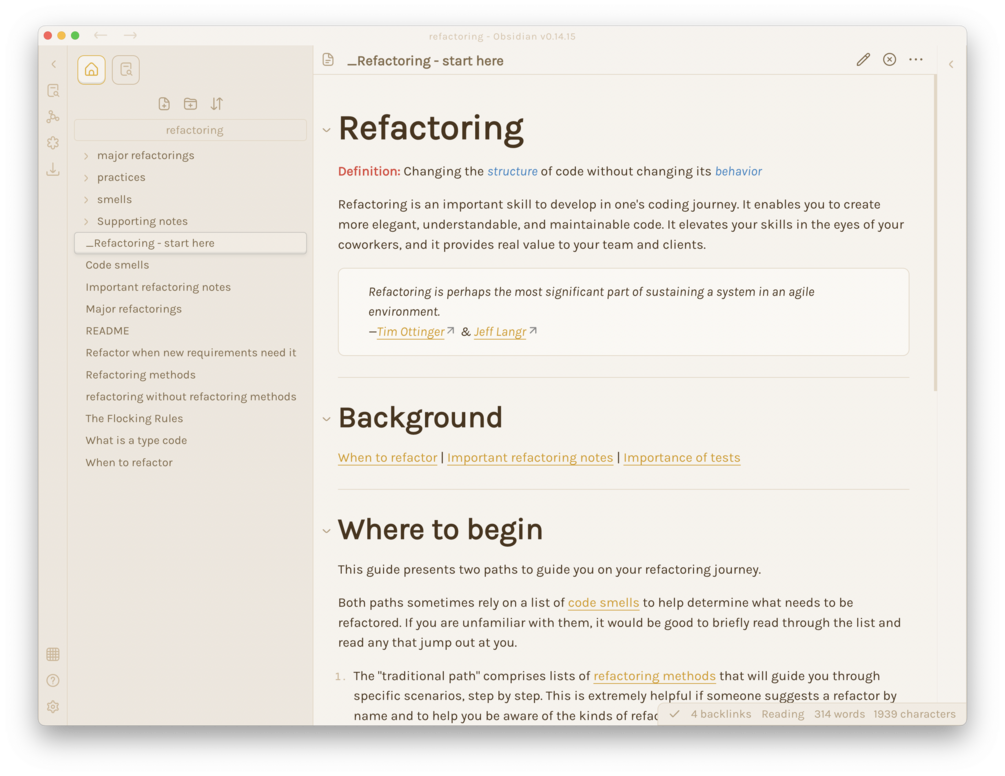This screenshot has width=1005, height=776.
Task: Click 4 backlinks in status bar
Action: tap(720, 714)
